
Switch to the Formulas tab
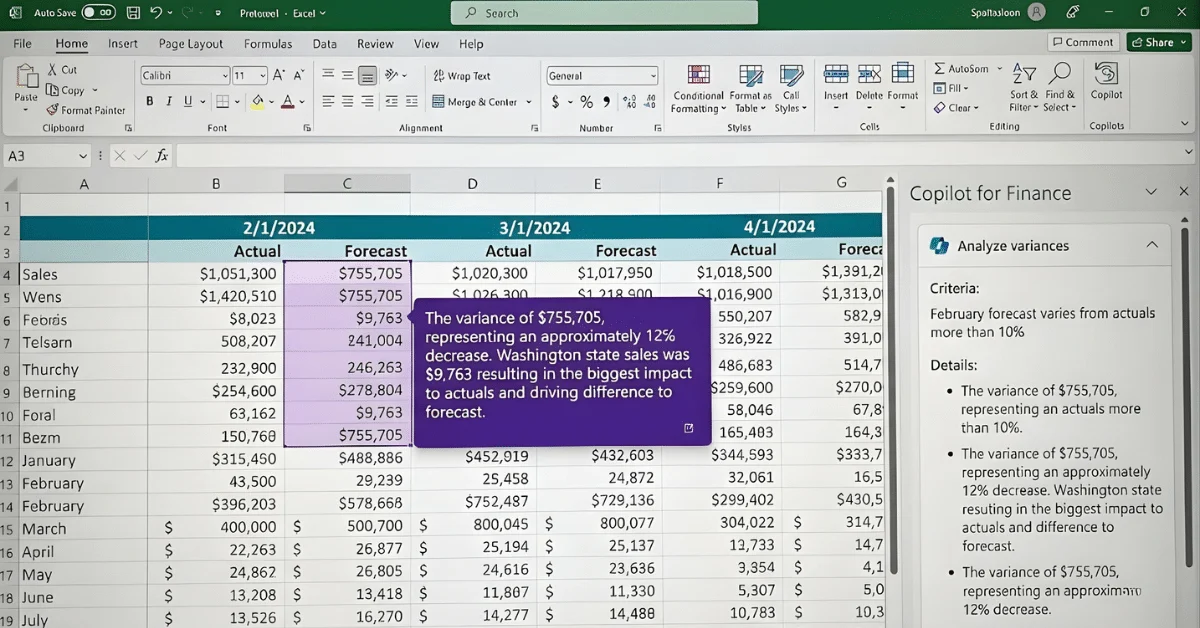(x=268, y=43)
